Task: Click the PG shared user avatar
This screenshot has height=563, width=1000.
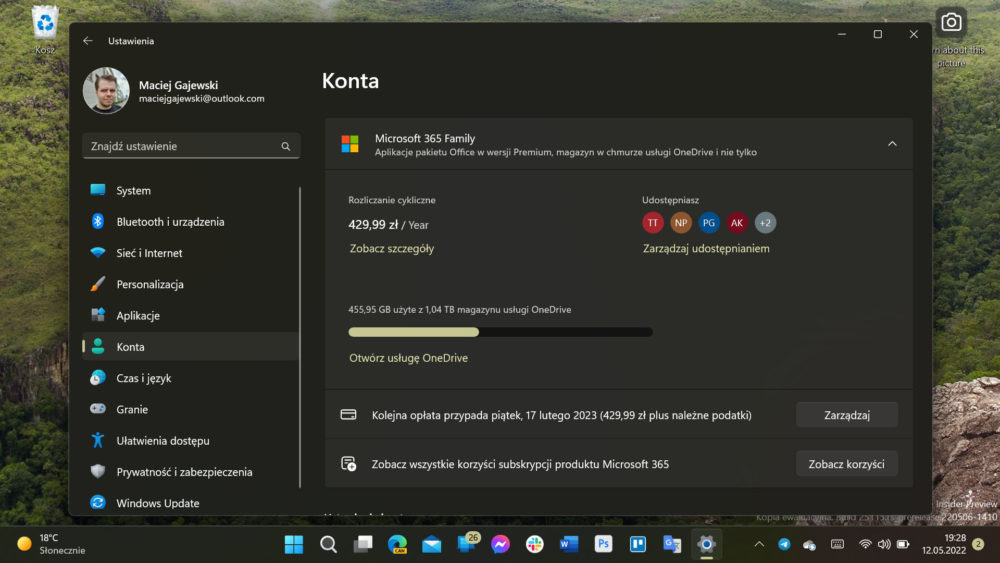Action: (x=709, y=223)
